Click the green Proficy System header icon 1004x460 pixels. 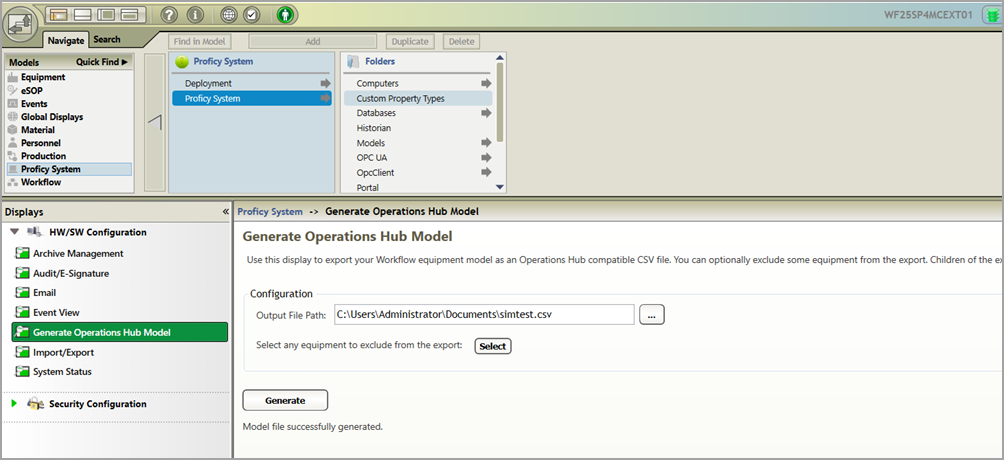coord(181,62)
